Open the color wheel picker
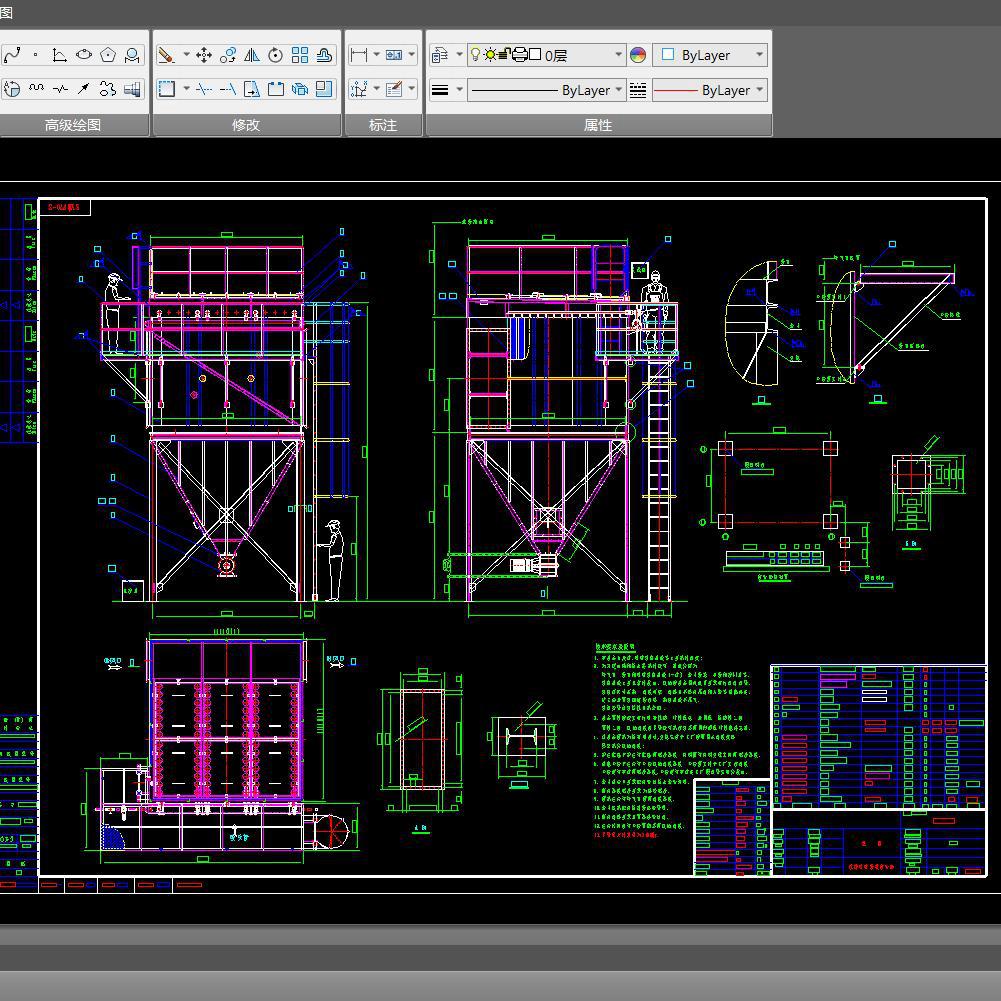The width and height of the screenshot is (1001, 1001). click(638, 55)
